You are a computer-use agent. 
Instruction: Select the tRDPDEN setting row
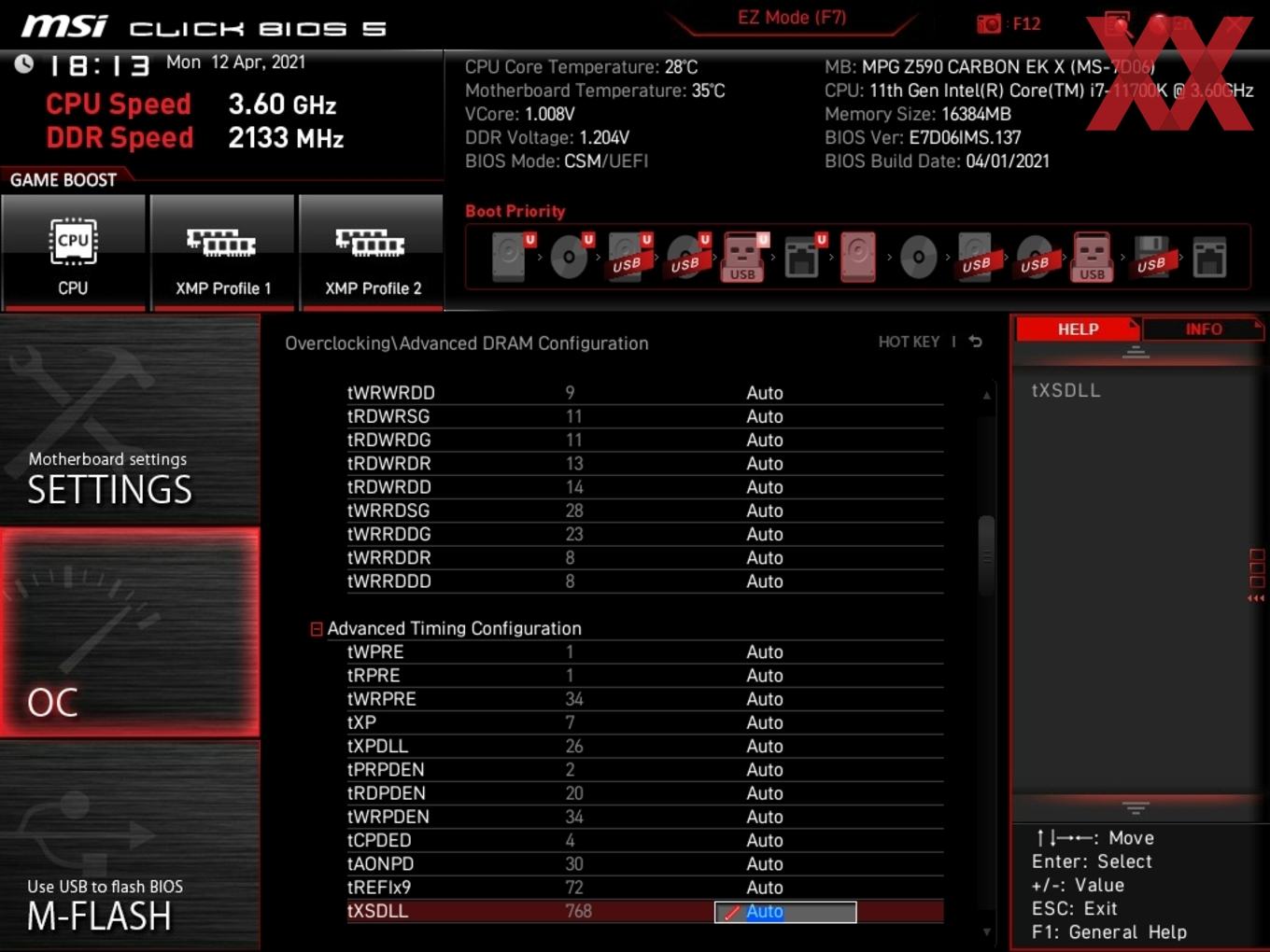point(644,793)
